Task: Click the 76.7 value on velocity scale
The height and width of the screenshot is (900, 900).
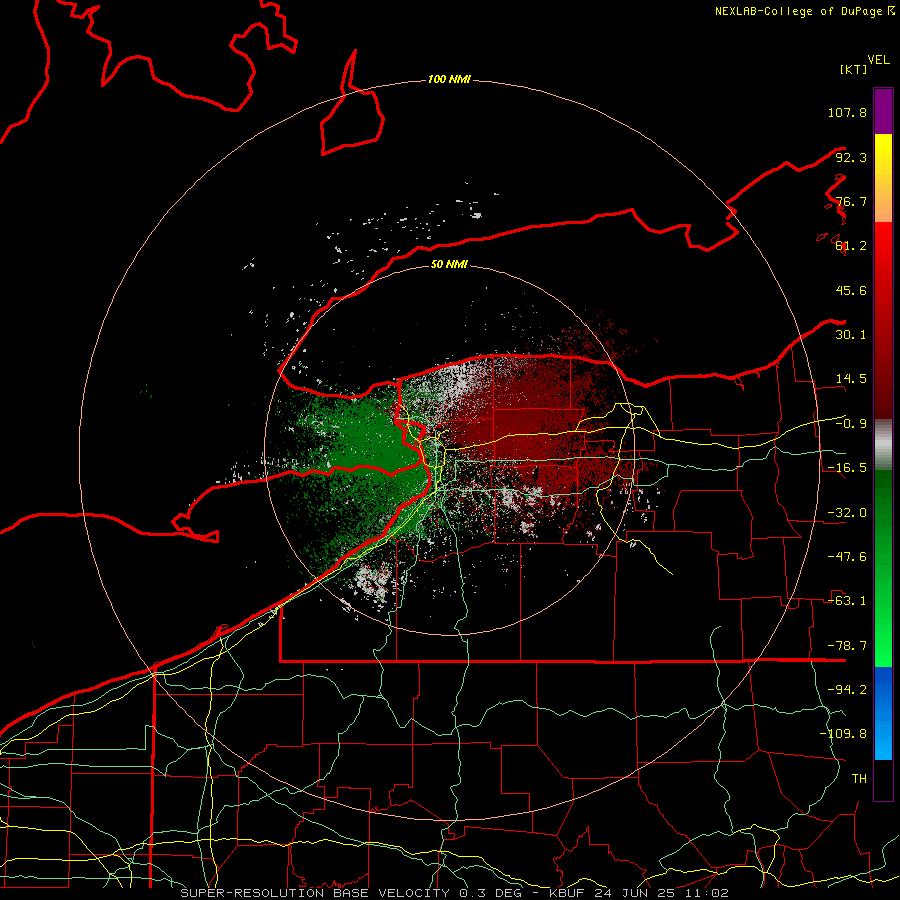Action: tap(851, 201)
